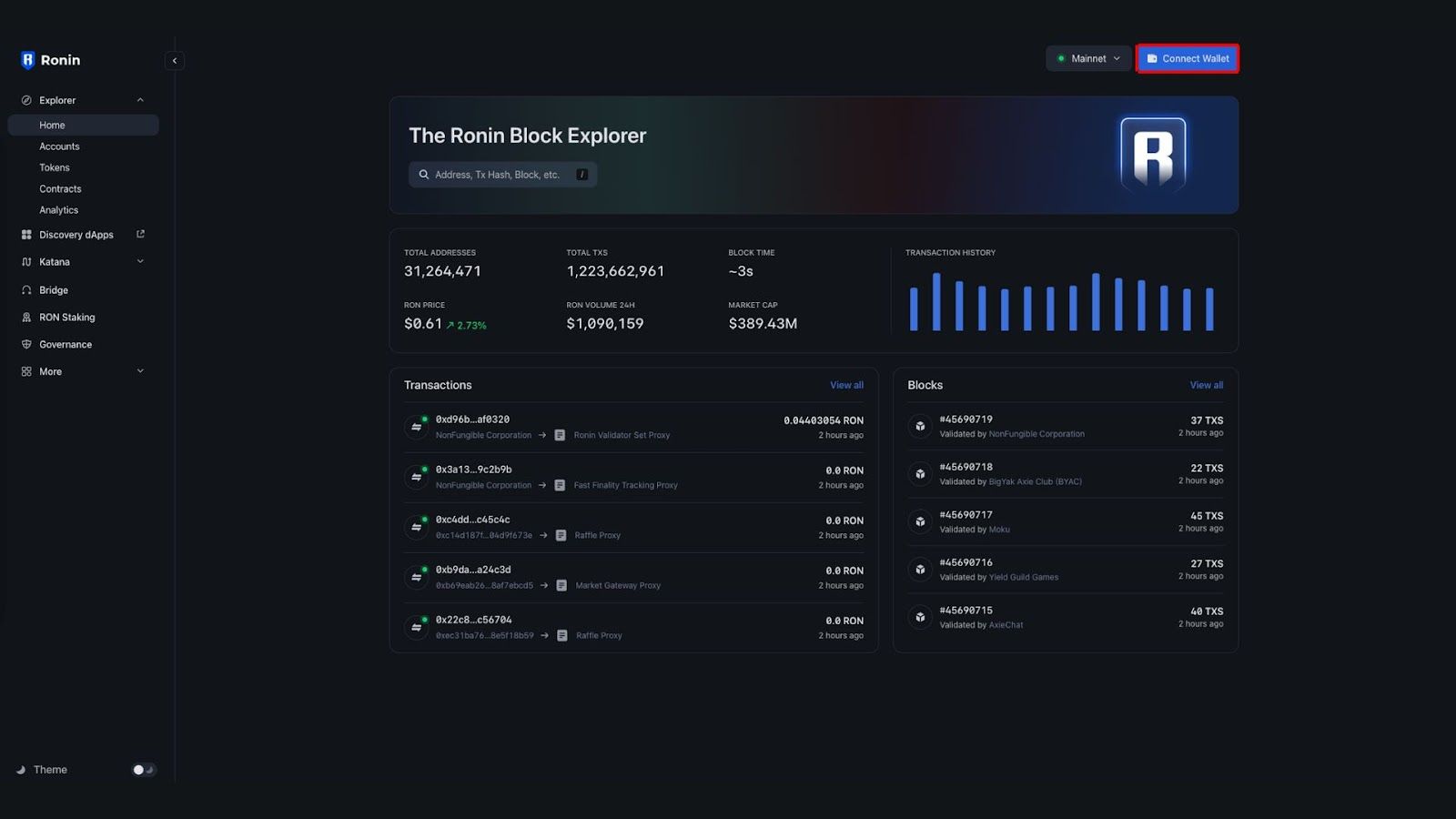Click the contract icon beside Ronin Validator Set Proxy
Image resolution: width=1456 pixels, height=819 pixels.
pyautogui.click(x=560, y=435)
